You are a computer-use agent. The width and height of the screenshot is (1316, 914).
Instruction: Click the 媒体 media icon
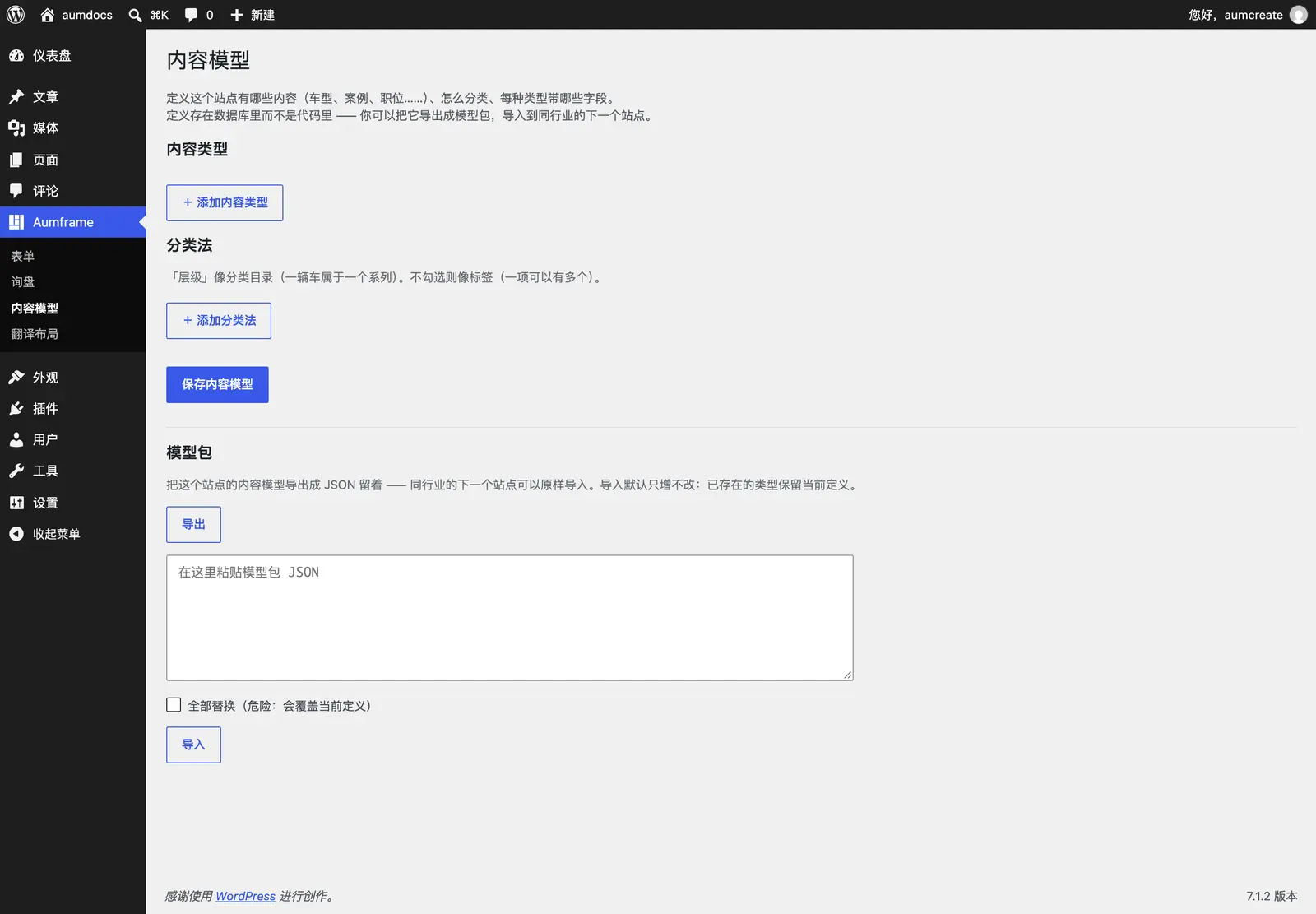[16, 128]
